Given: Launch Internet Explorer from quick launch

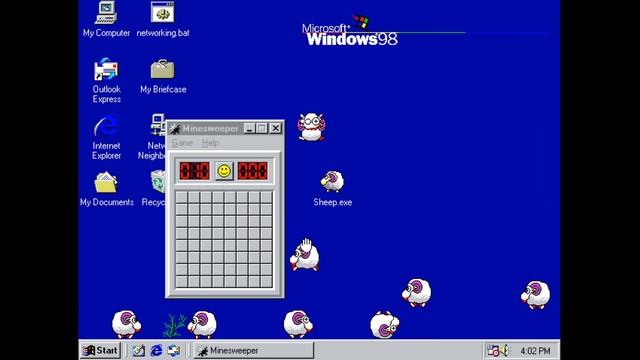Looking at the screenshot, I should [x=156, y=350].
